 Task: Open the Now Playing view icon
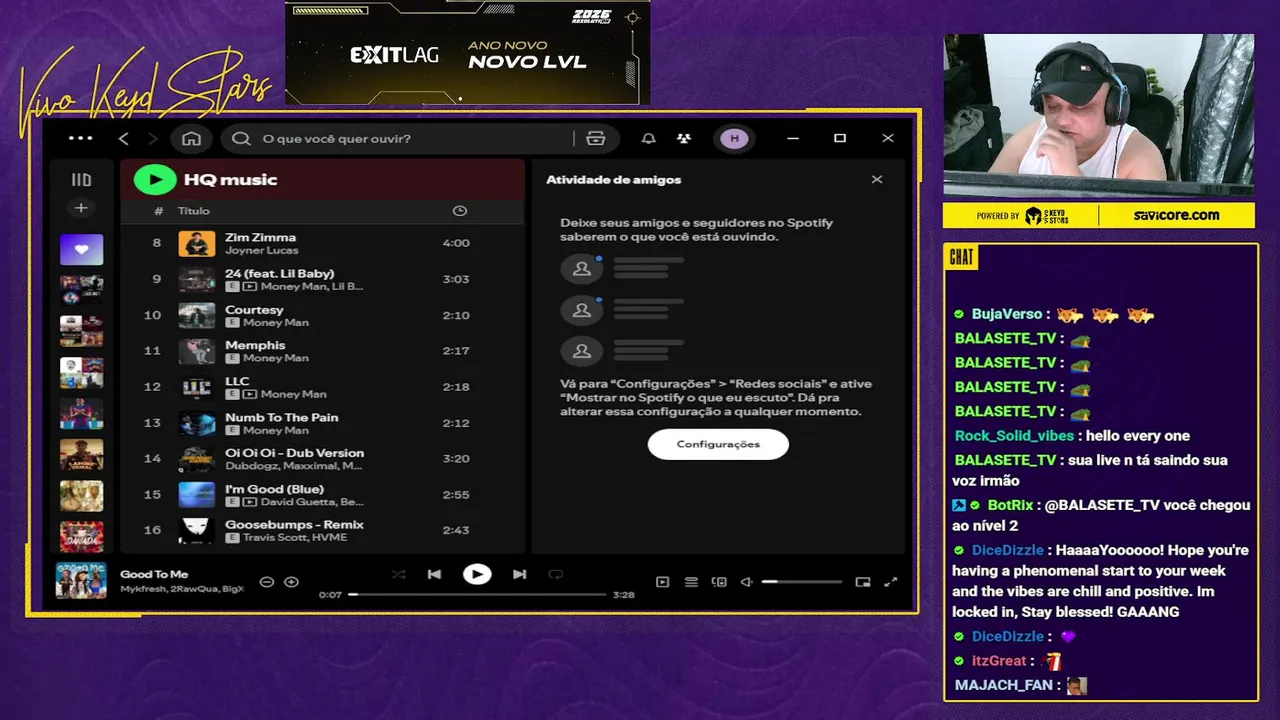[x=662, y=582]
